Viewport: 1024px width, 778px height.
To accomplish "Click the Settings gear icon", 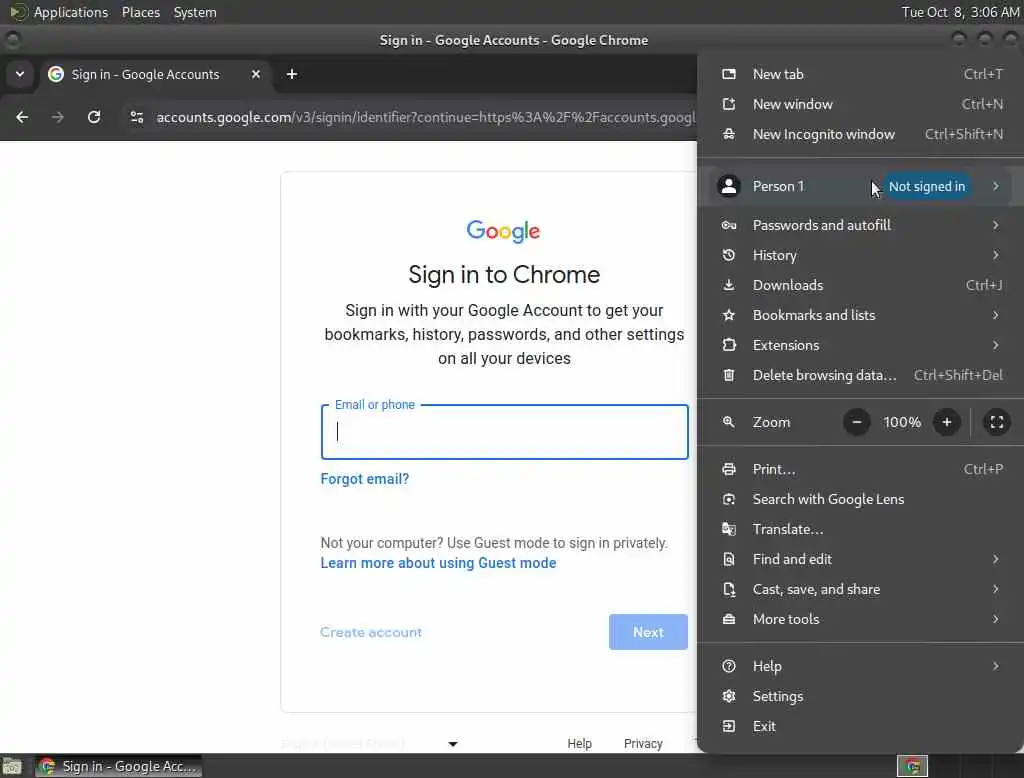I will [x=729, y=696].
